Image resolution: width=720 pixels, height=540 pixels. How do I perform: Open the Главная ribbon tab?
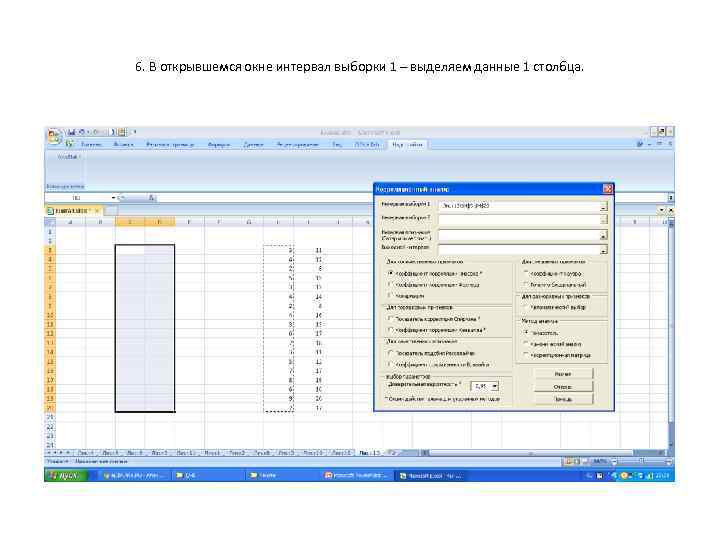tap(91, 145)
